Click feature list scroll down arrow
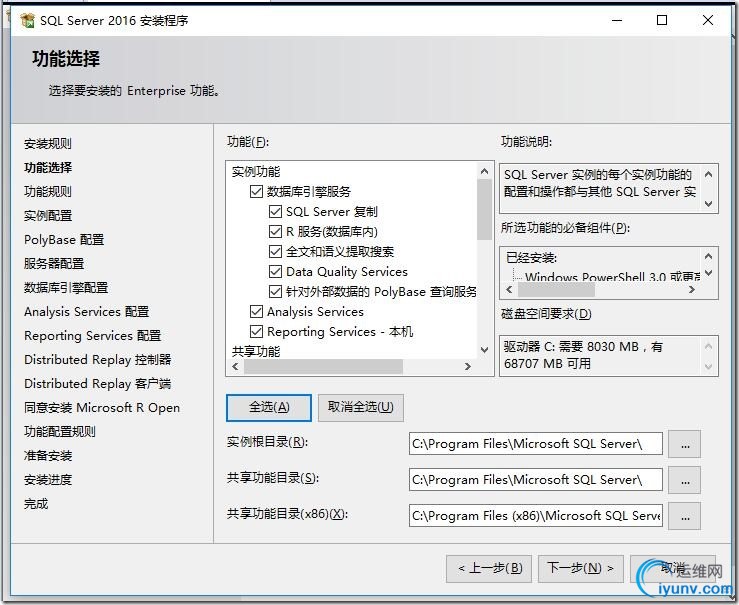Viewport: 739px width, 605px height. [484, 350]
